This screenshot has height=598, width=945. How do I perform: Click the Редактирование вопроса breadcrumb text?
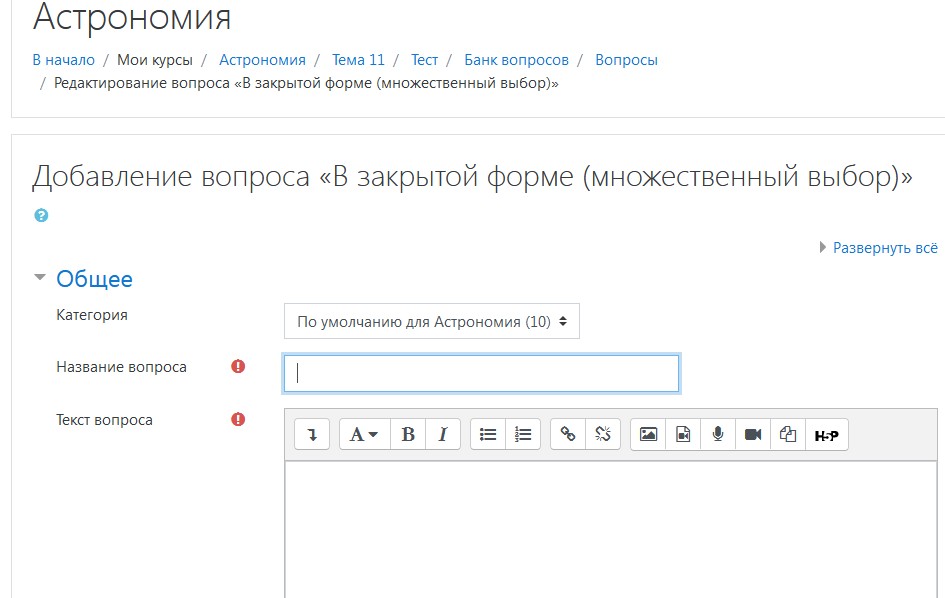[306, 83]
